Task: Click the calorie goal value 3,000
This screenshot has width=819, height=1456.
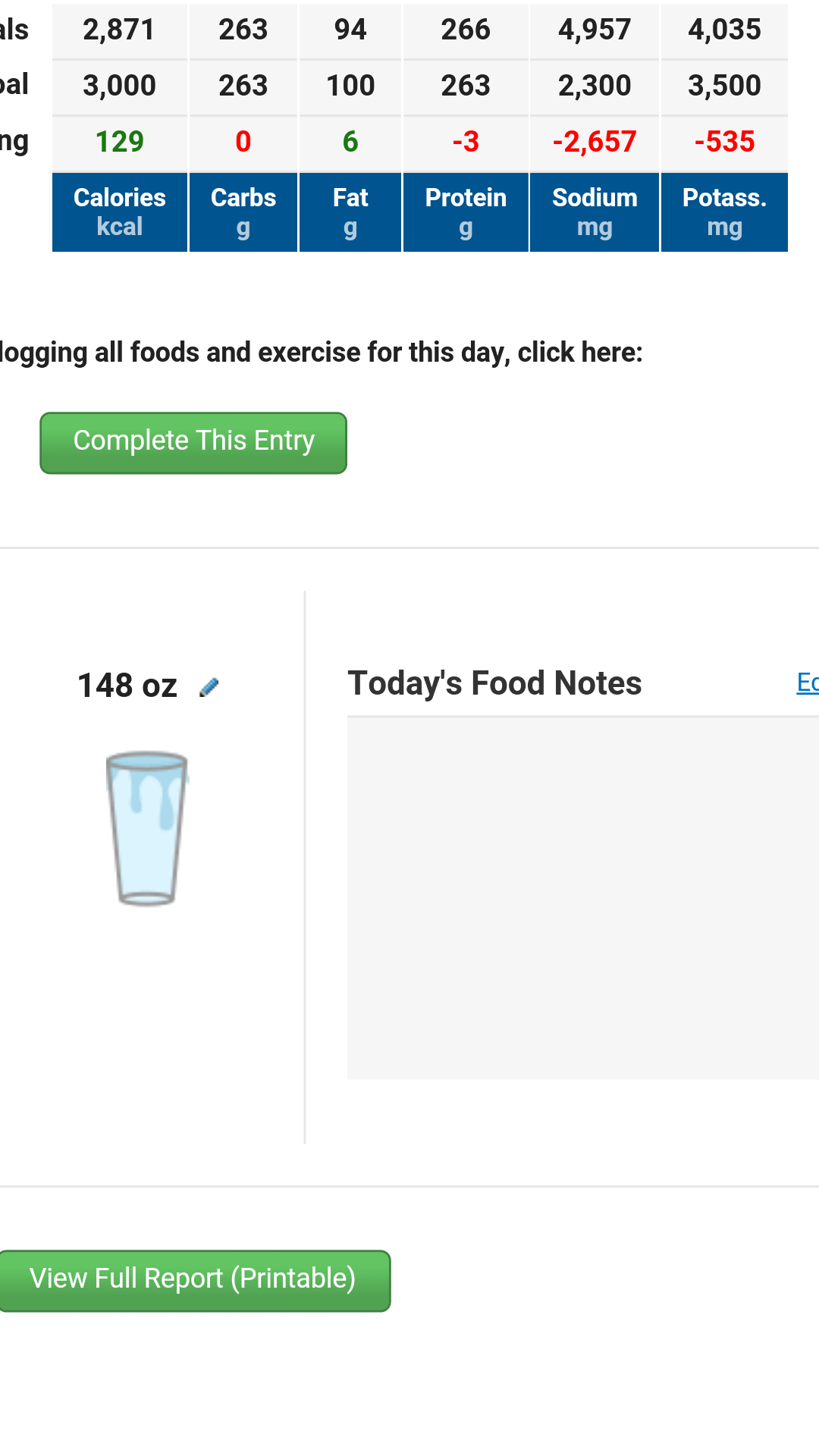Action: click(x=120, y=86)
